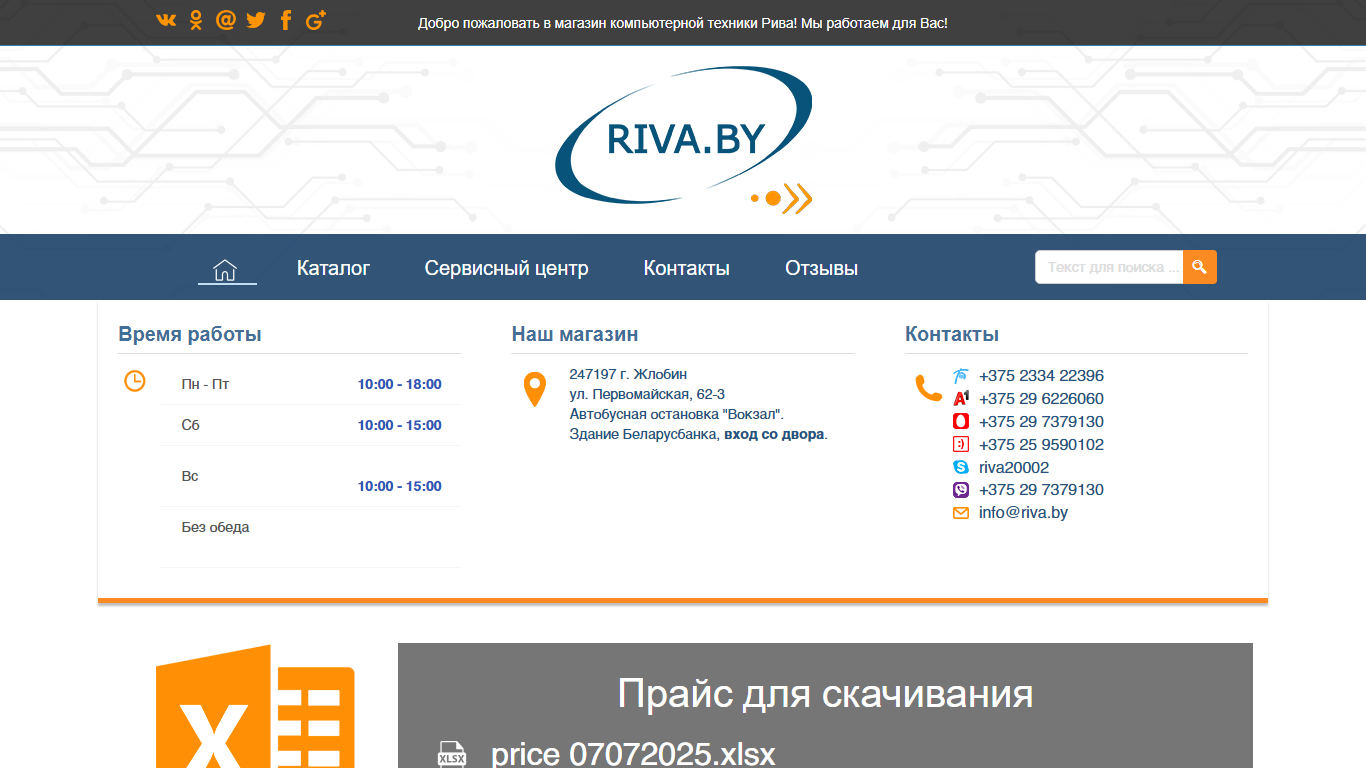Open the Google Plus social icon
Image resolution: width=1366 pixels, height=768 pixels.
(x=316, y=20)
